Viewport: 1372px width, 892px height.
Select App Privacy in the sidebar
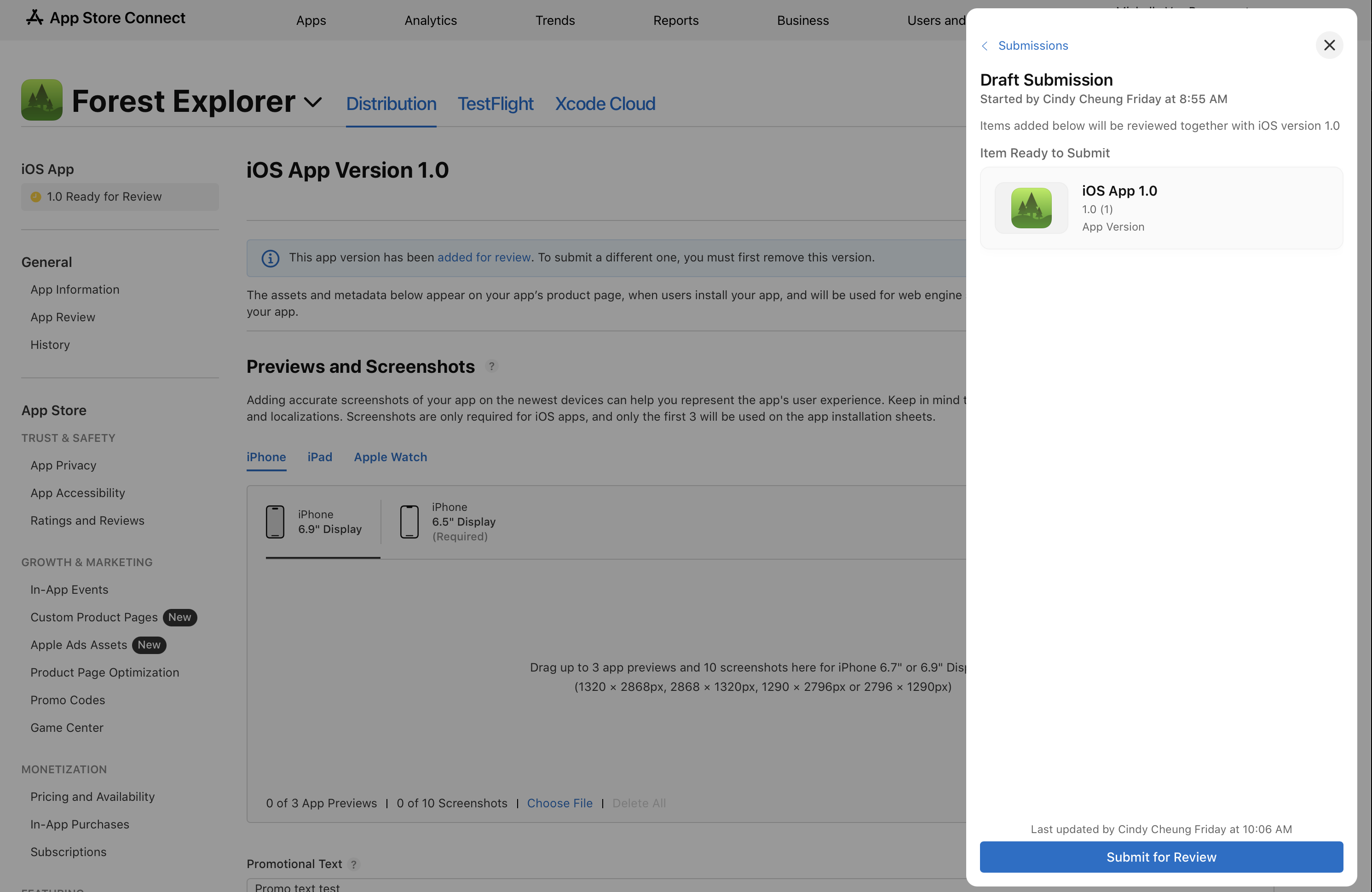tap(63, 465)
